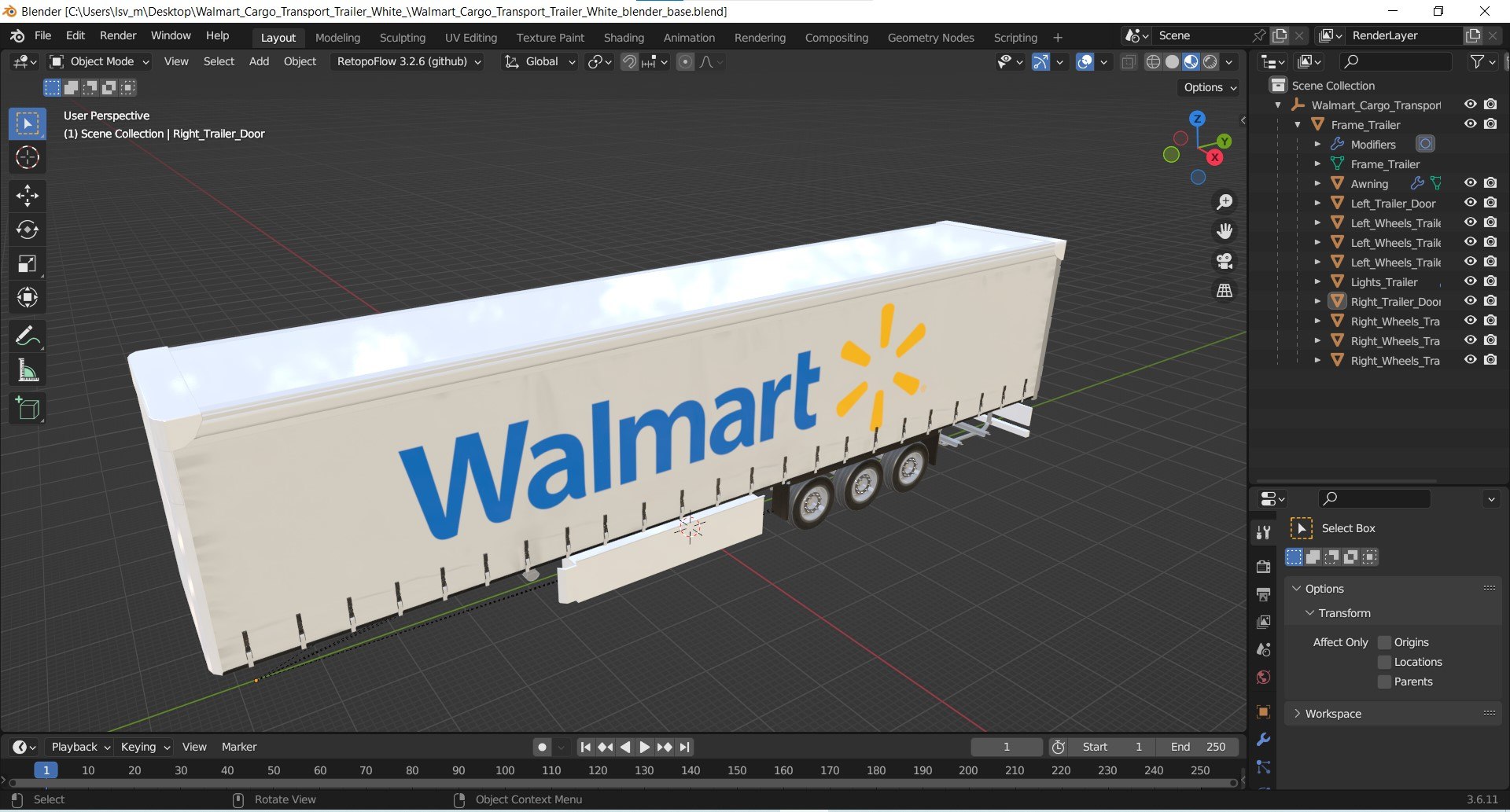Open the RetopoFlow 3.2.6 dropdown
The width and height of the screenshot is (1510, 812).
pyautogui.click(x=408, y=61)
